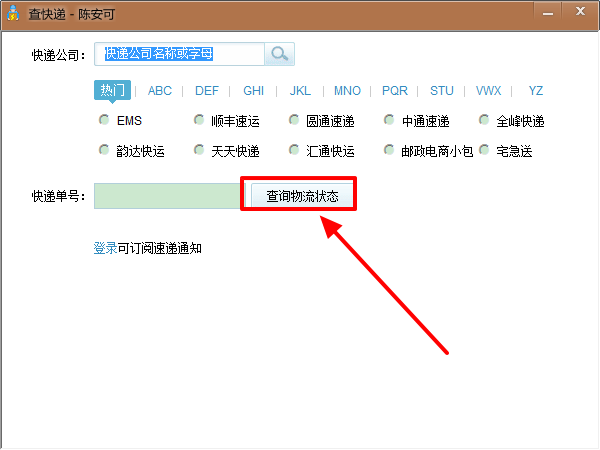Select the 热门 tab
The height and width of the screenshot is (450, 600).
(112, 90)
